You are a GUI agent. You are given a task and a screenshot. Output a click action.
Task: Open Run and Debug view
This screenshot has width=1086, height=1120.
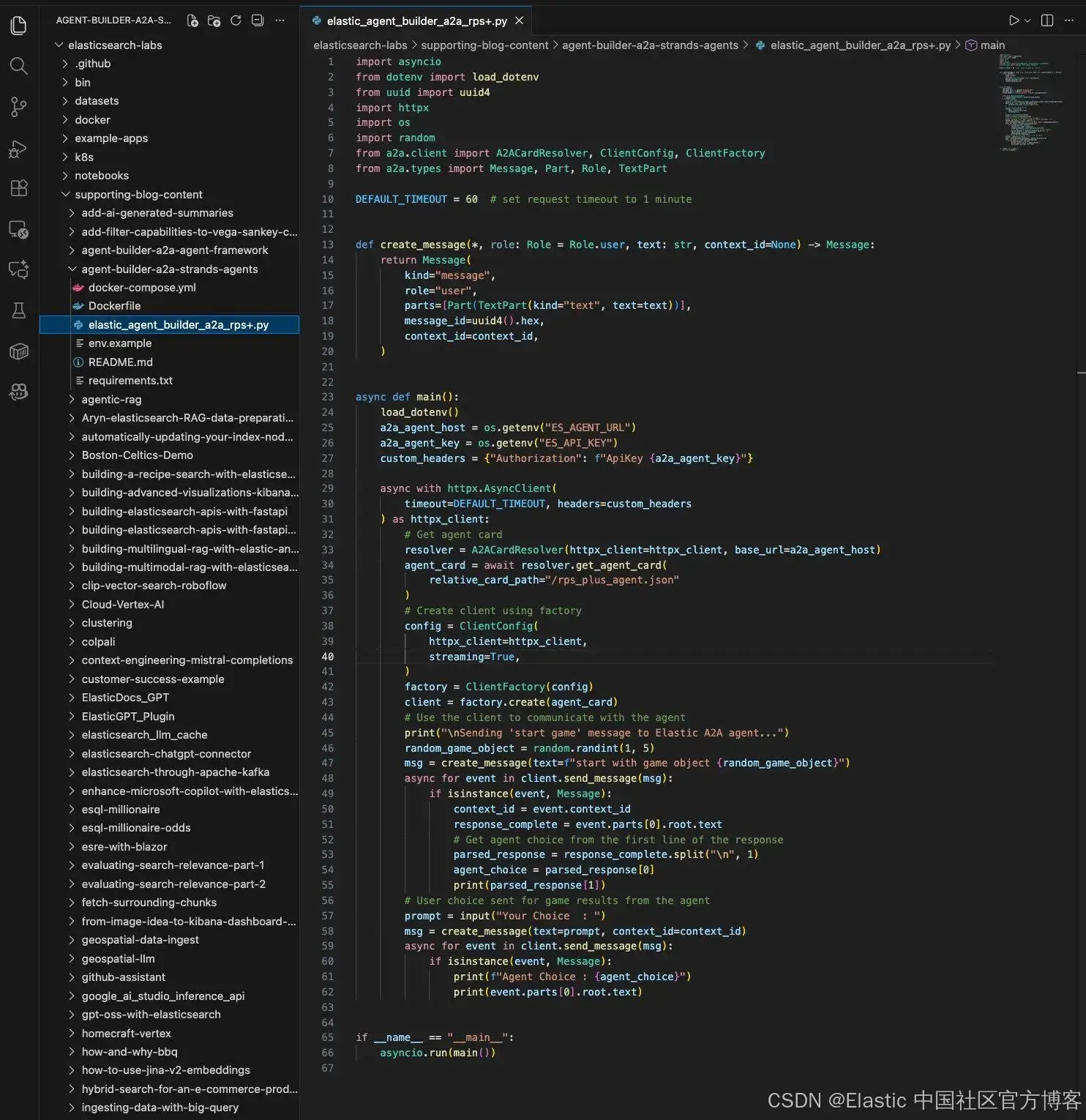19,149
